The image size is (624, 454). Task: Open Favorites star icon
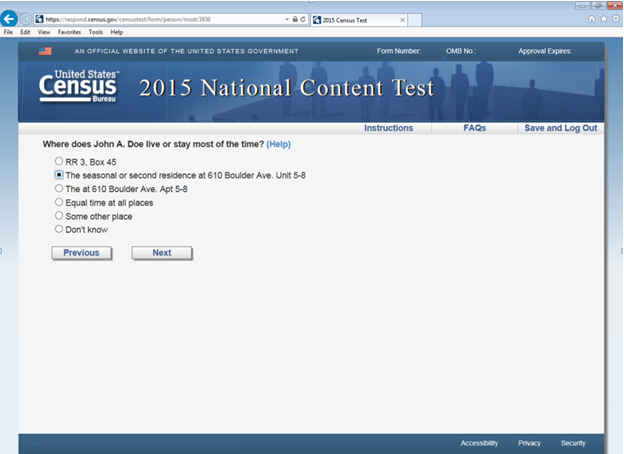coord(604,19)
